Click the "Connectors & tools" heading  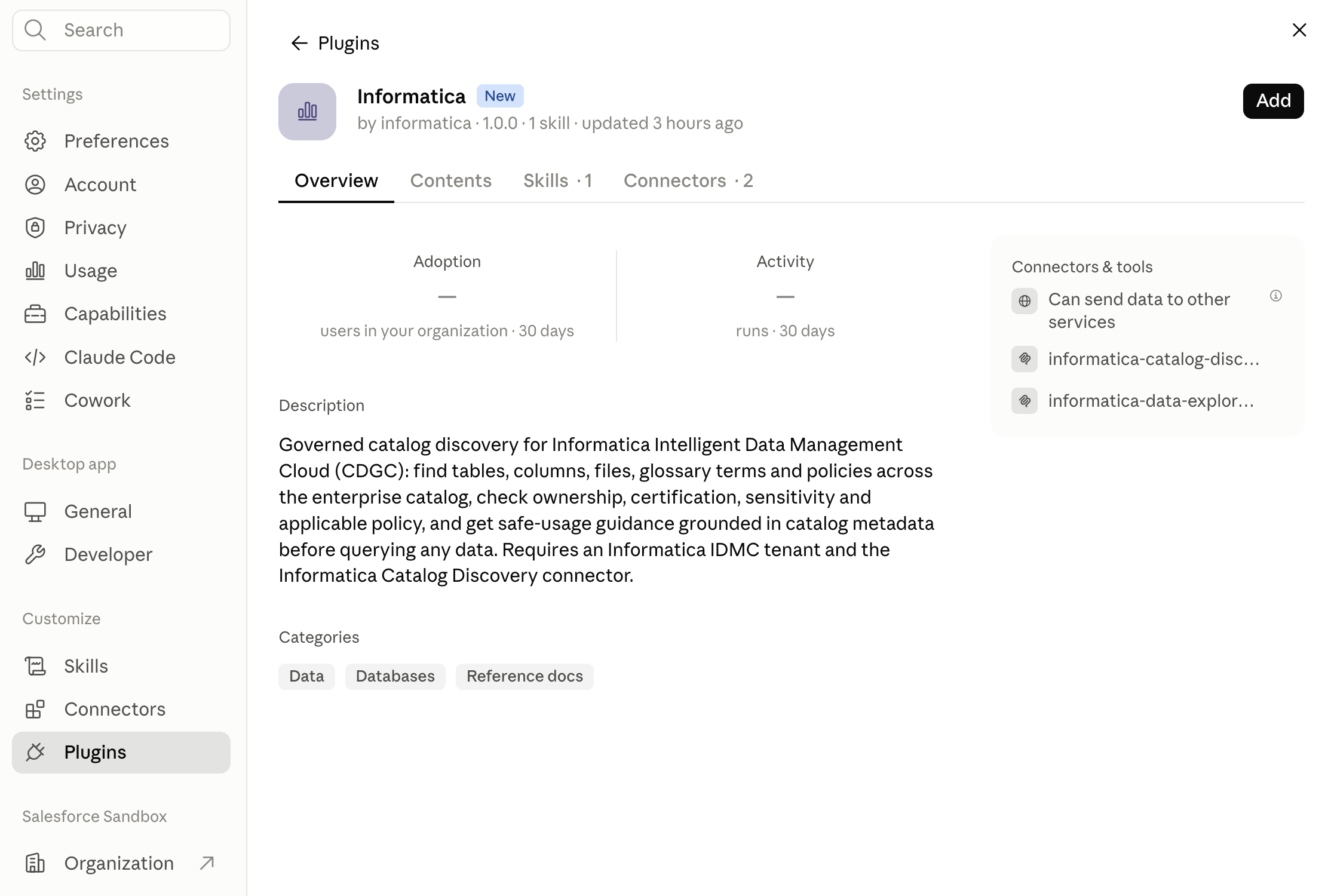point(1082,267)
